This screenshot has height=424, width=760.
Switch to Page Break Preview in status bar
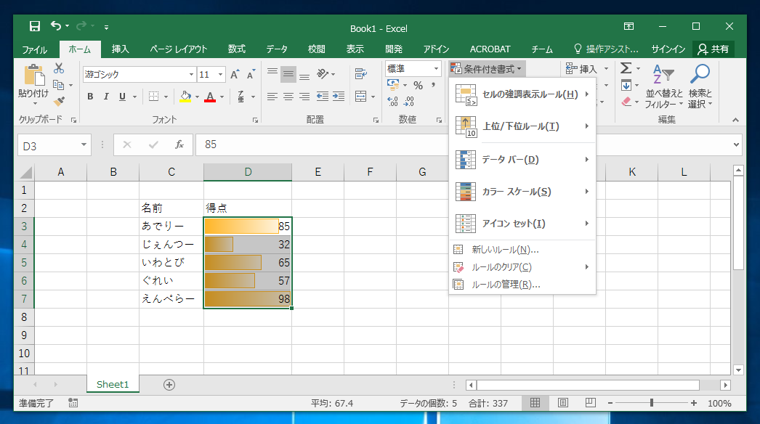tap(590, 403)
